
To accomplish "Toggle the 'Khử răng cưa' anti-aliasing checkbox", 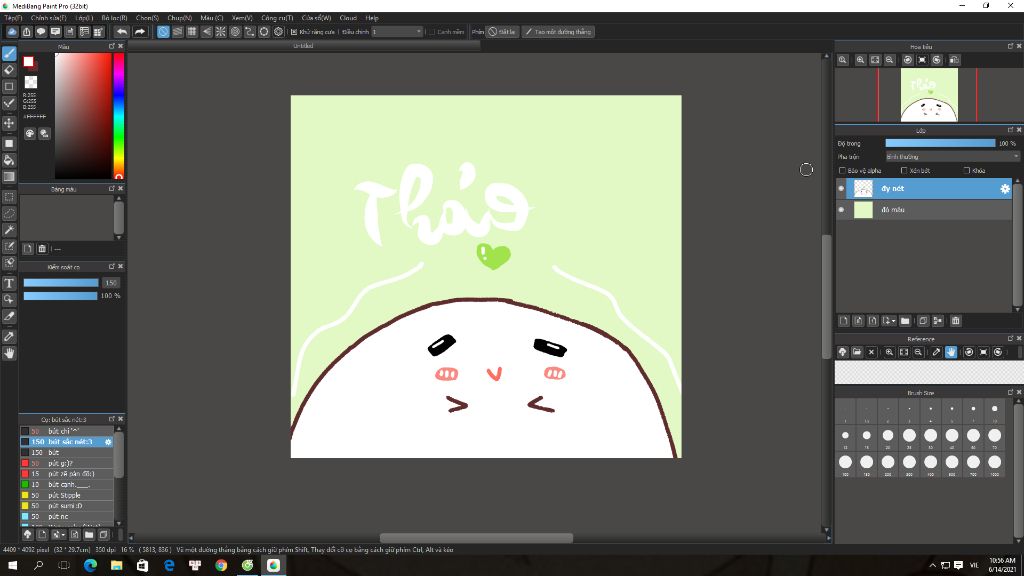I will [294, 31].
